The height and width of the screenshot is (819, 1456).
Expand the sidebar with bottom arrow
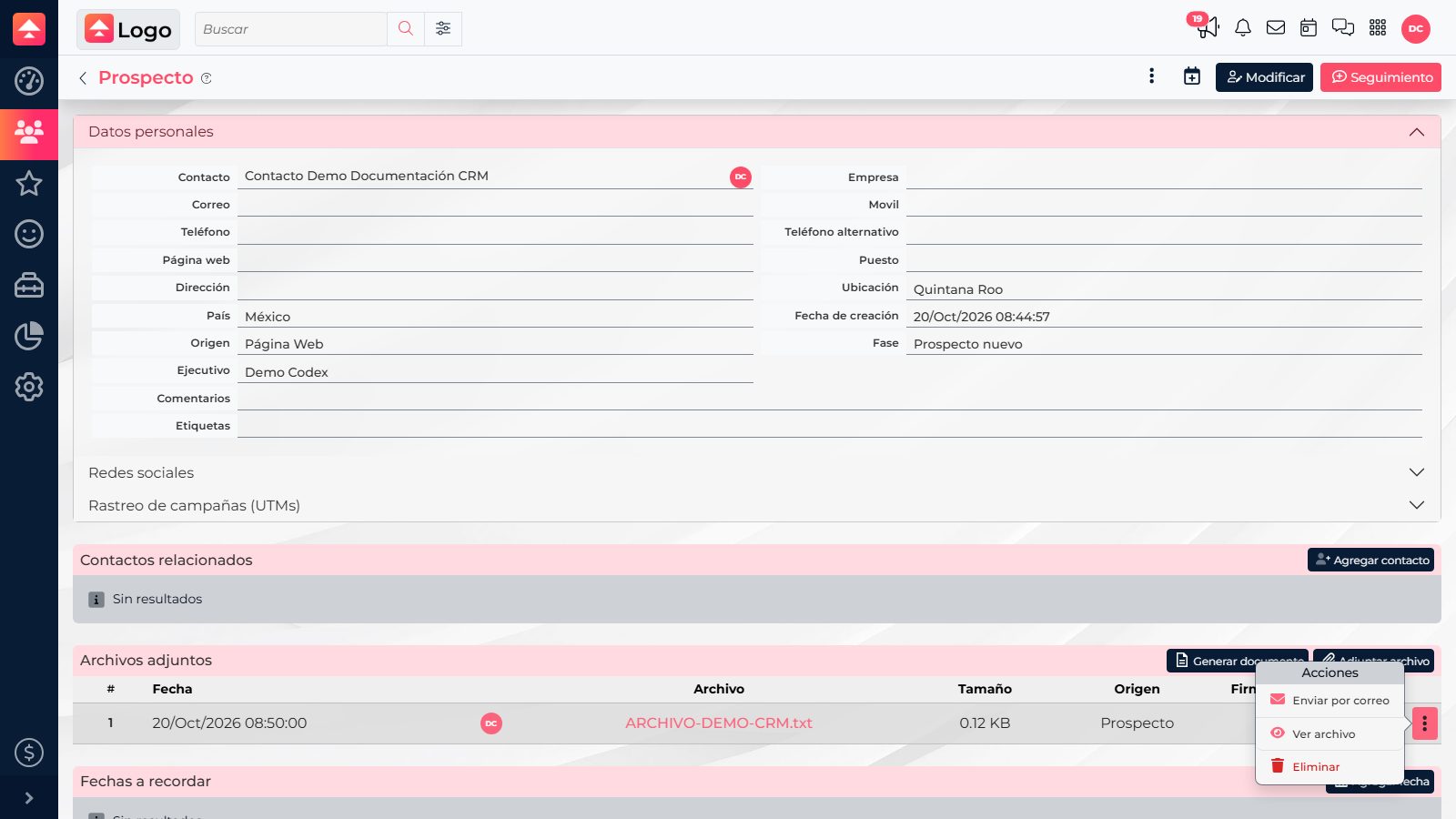coord(29,798)
